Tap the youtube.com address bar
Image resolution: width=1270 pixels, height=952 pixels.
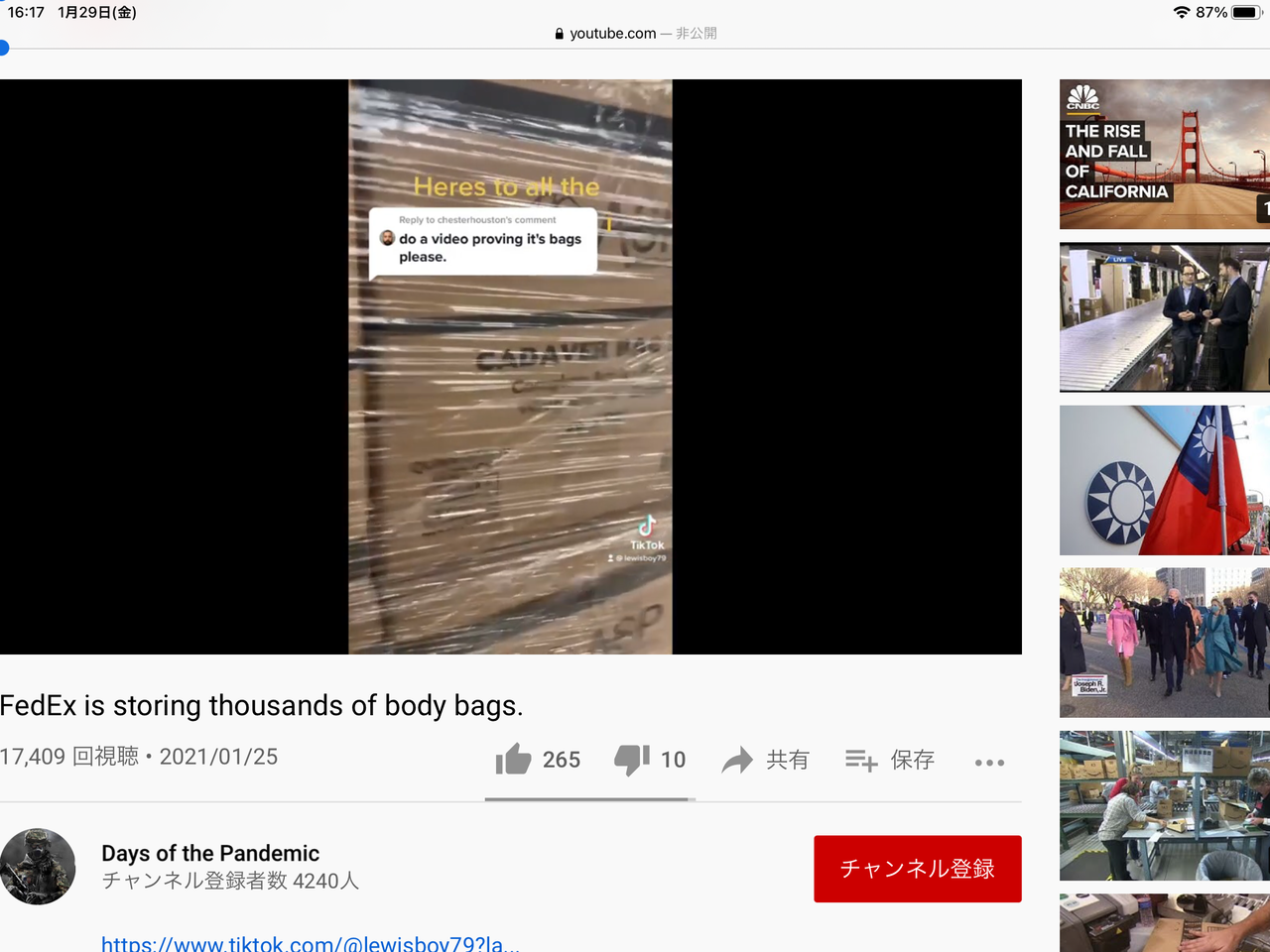635,34
